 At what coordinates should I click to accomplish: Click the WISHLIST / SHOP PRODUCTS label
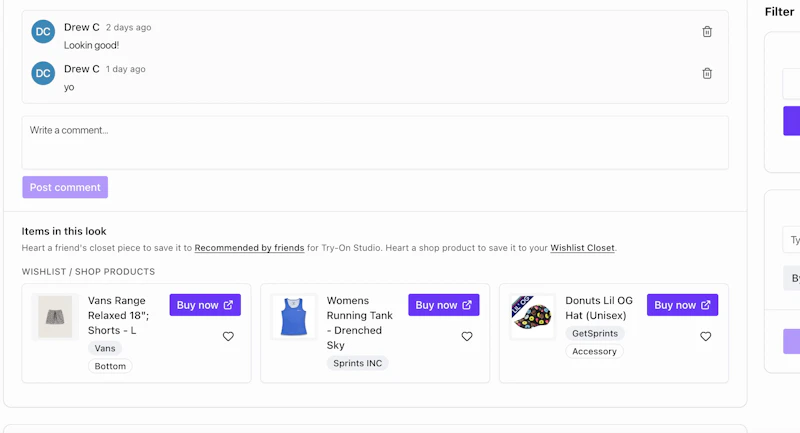(88, 272)
